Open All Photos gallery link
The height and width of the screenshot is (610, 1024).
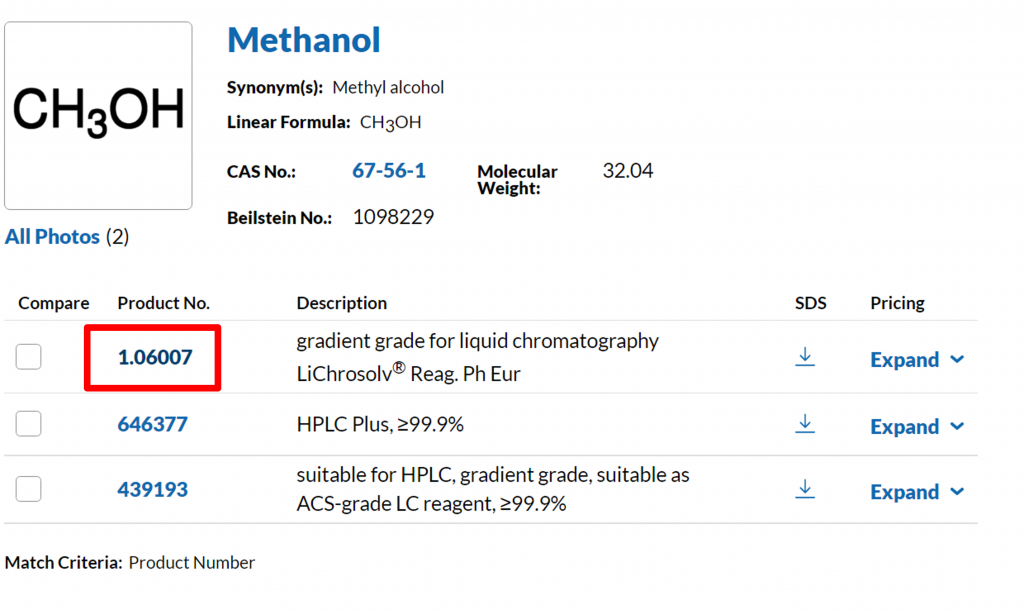[53, 237]
